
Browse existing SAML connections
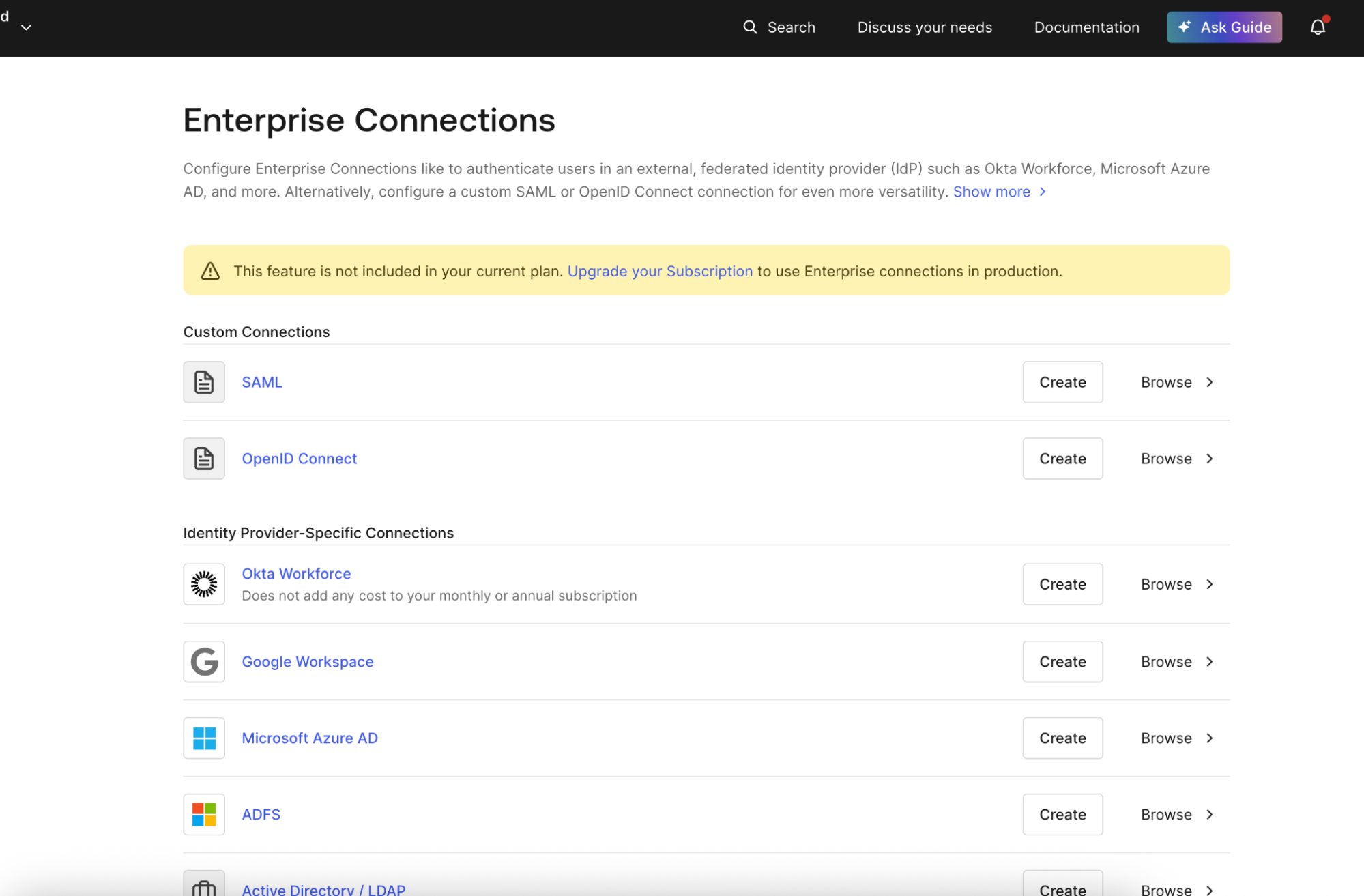coord(1176,382)
